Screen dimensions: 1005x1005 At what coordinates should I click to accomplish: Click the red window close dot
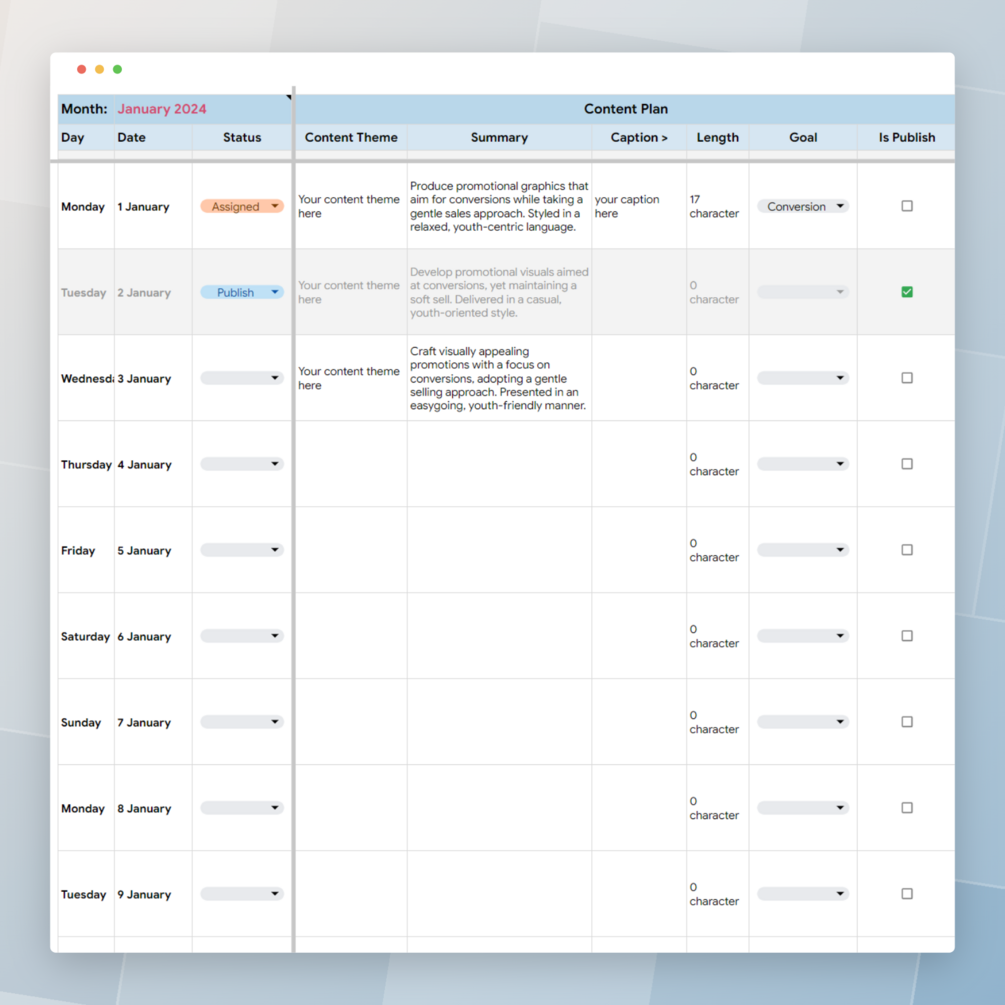pos(81,69)
